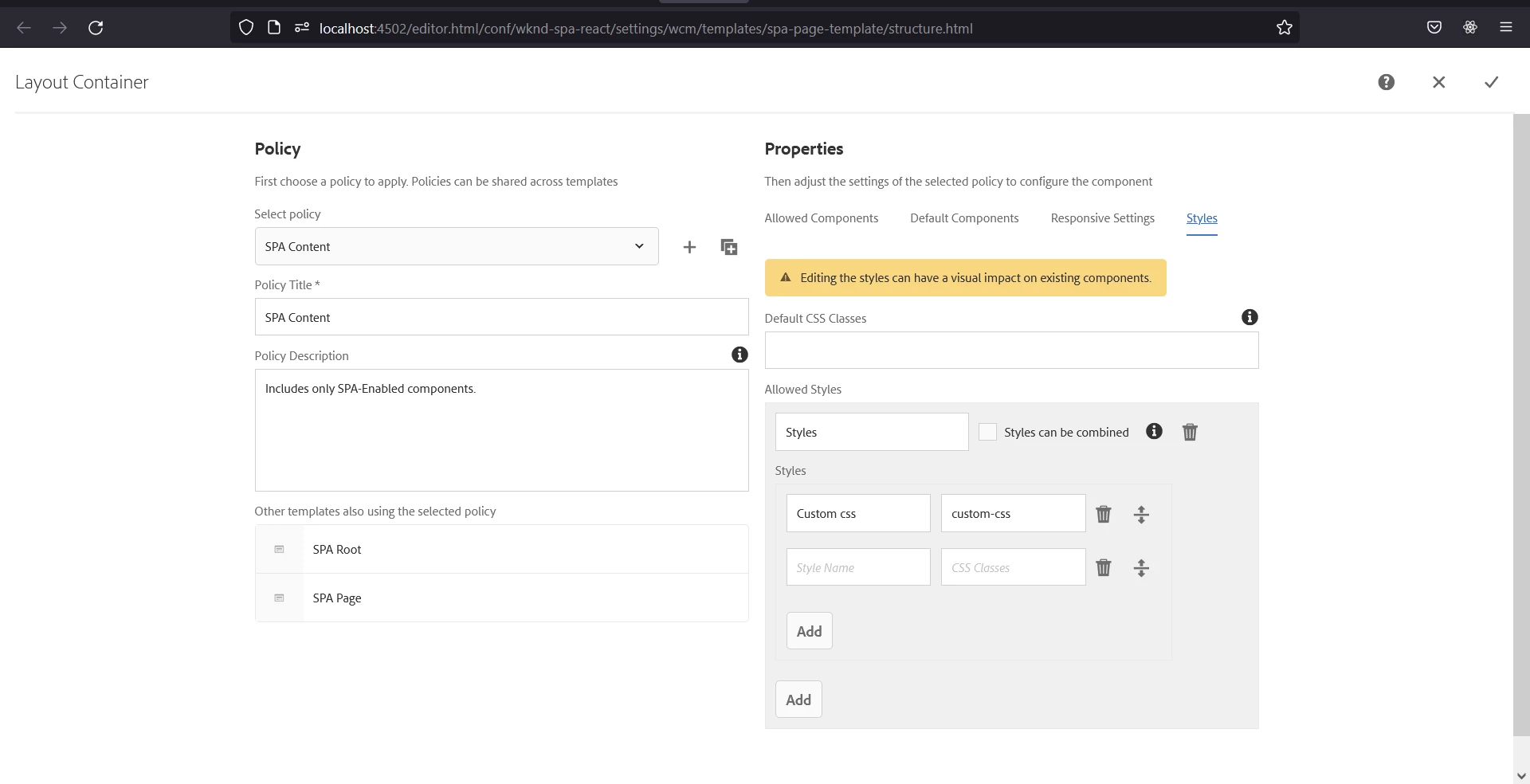Confirm changes with the checkmark icon
Screen dimensions: 1530x784
[1491, 82]
